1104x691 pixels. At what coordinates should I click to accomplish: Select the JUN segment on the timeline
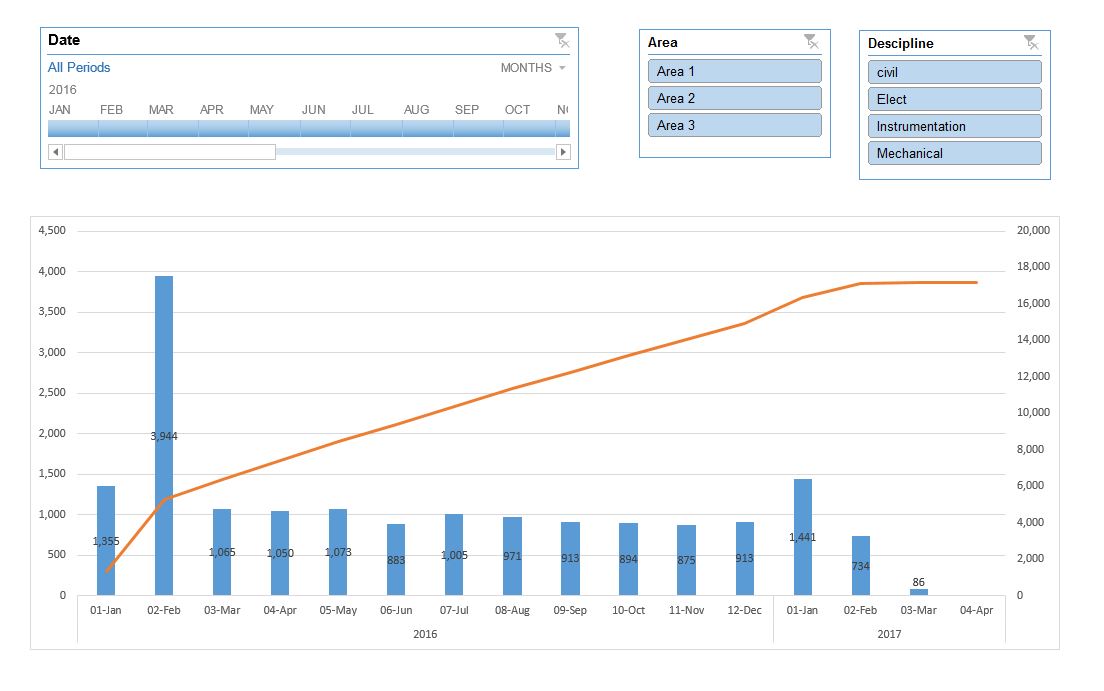(x=326, y=128)
